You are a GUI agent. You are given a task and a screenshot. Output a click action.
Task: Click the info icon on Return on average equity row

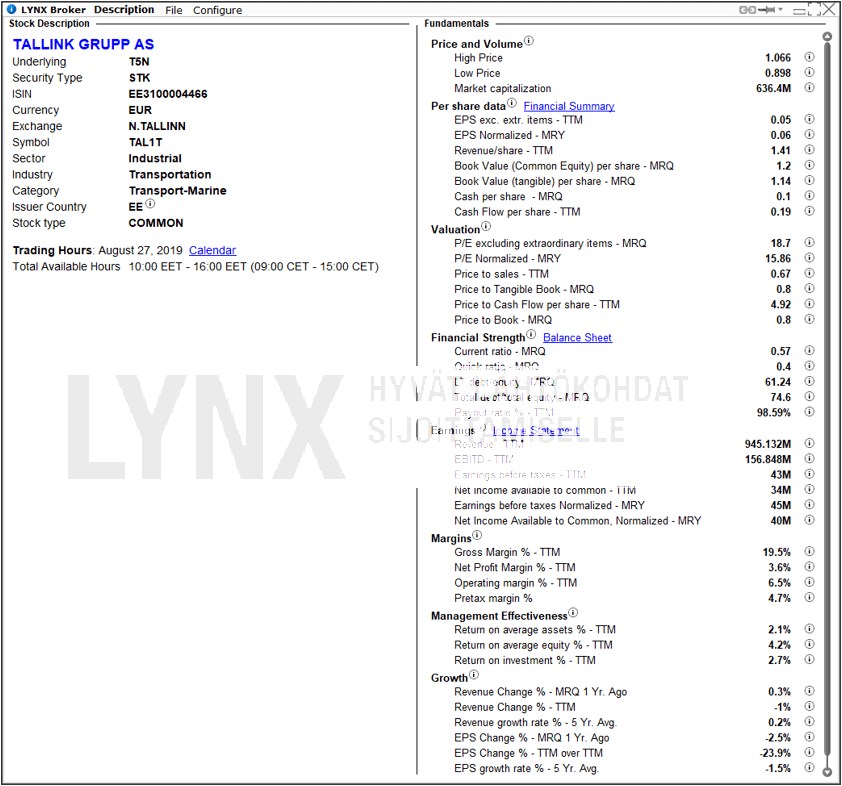coord(809,644)
